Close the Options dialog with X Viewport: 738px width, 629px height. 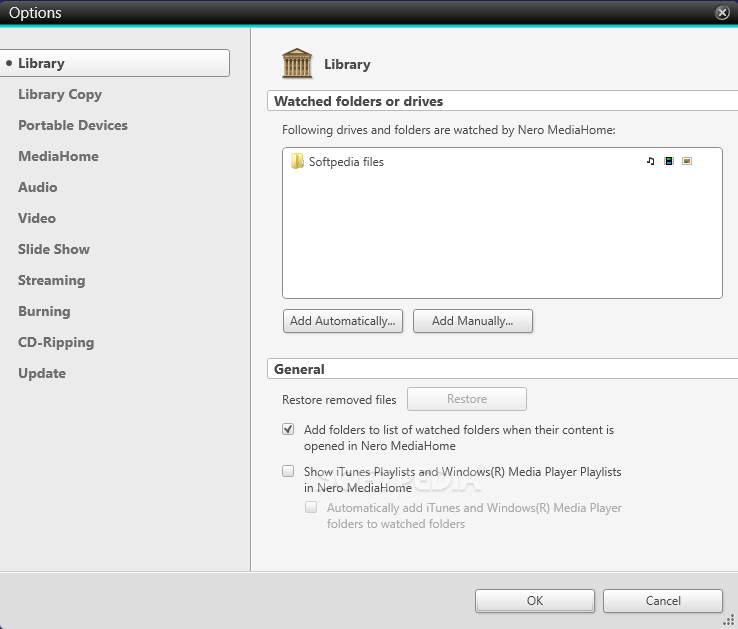[x=722, y=12]
